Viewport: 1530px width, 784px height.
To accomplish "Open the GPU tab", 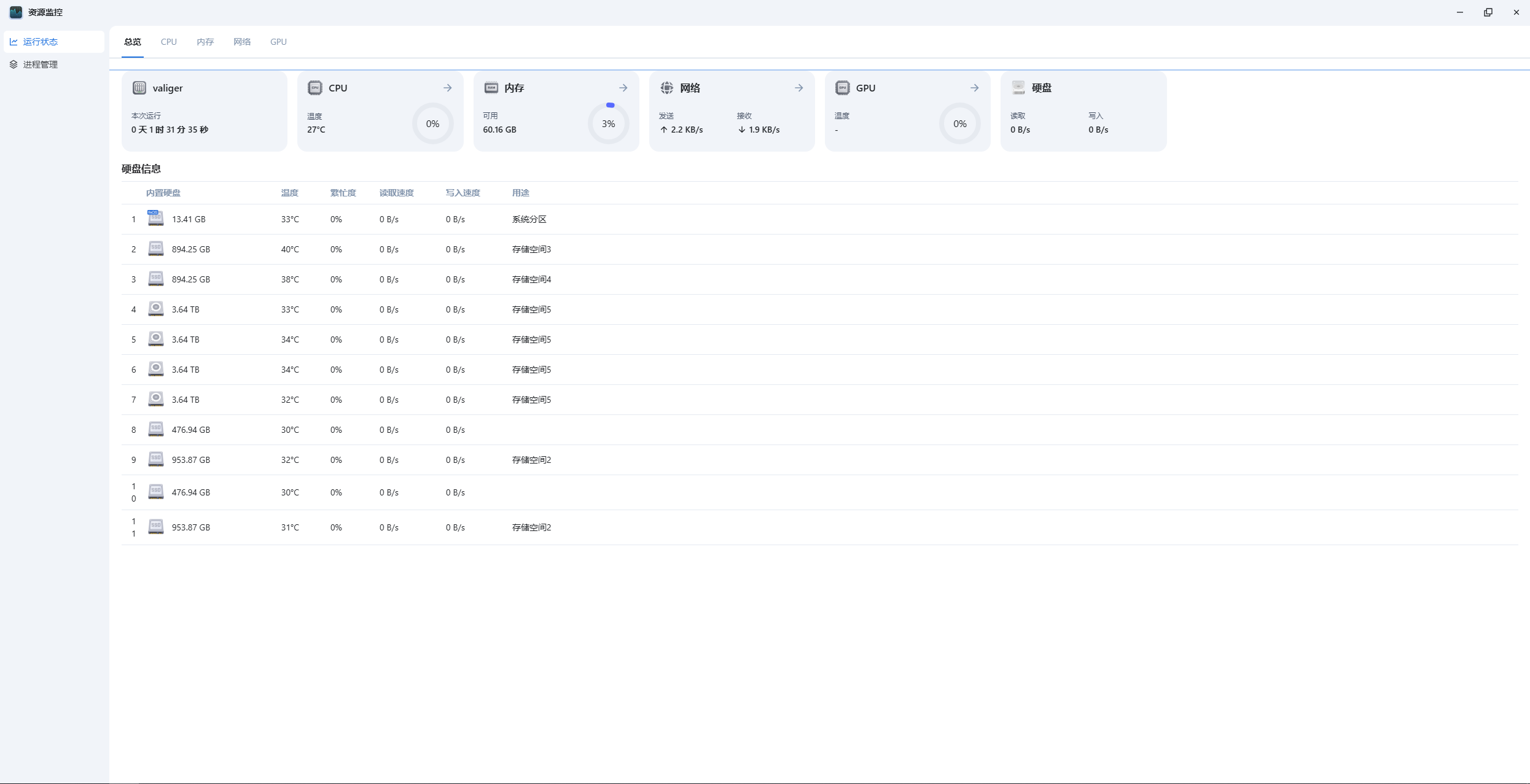I will pyautogui.click(x=278, y=42).
